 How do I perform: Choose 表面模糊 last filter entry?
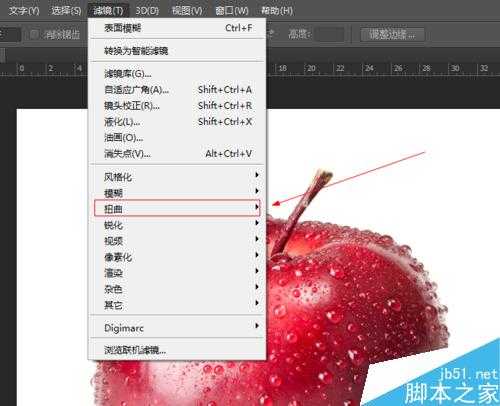tap(177, 28)
